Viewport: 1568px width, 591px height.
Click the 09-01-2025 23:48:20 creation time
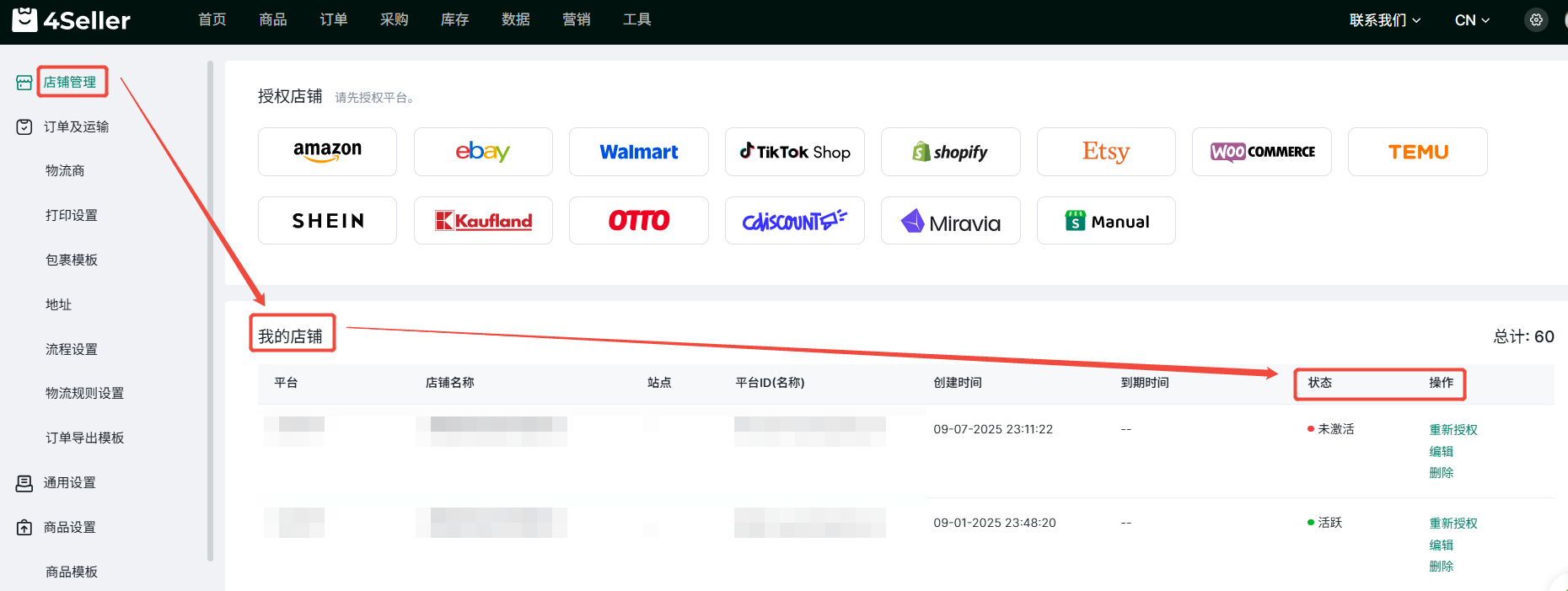click(x=995, y=523)
